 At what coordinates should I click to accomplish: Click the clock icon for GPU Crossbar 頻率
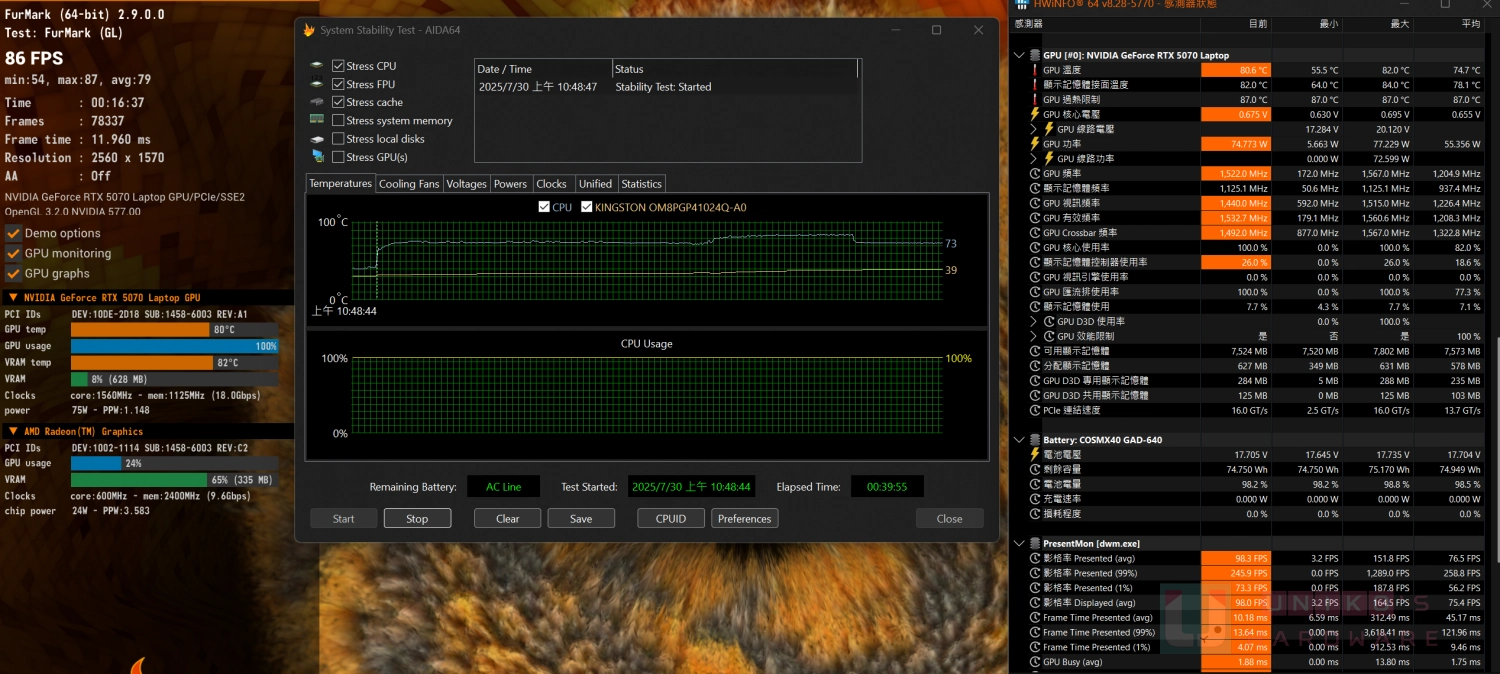pos(1035,233)
